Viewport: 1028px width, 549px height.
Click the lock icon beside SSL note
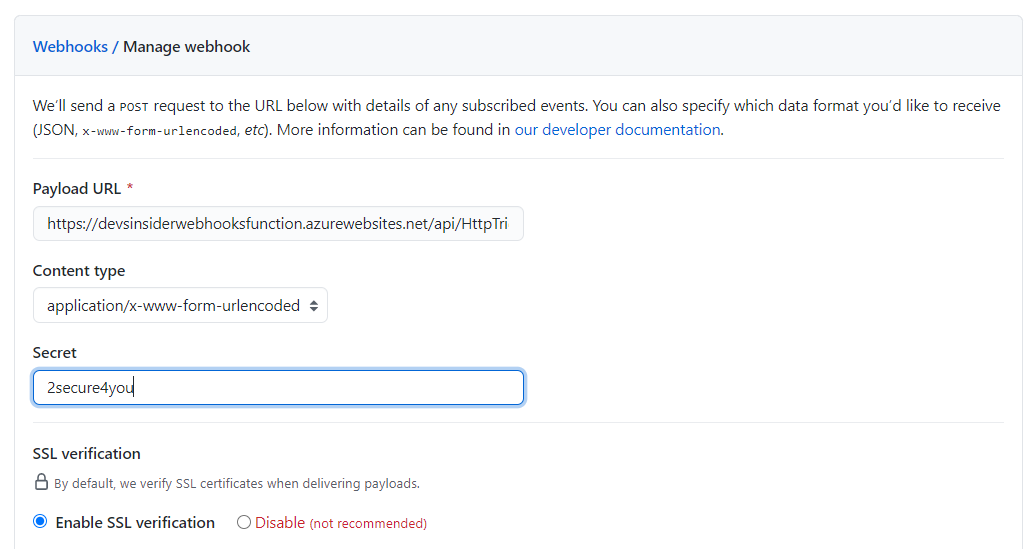[x=41, y=482]
